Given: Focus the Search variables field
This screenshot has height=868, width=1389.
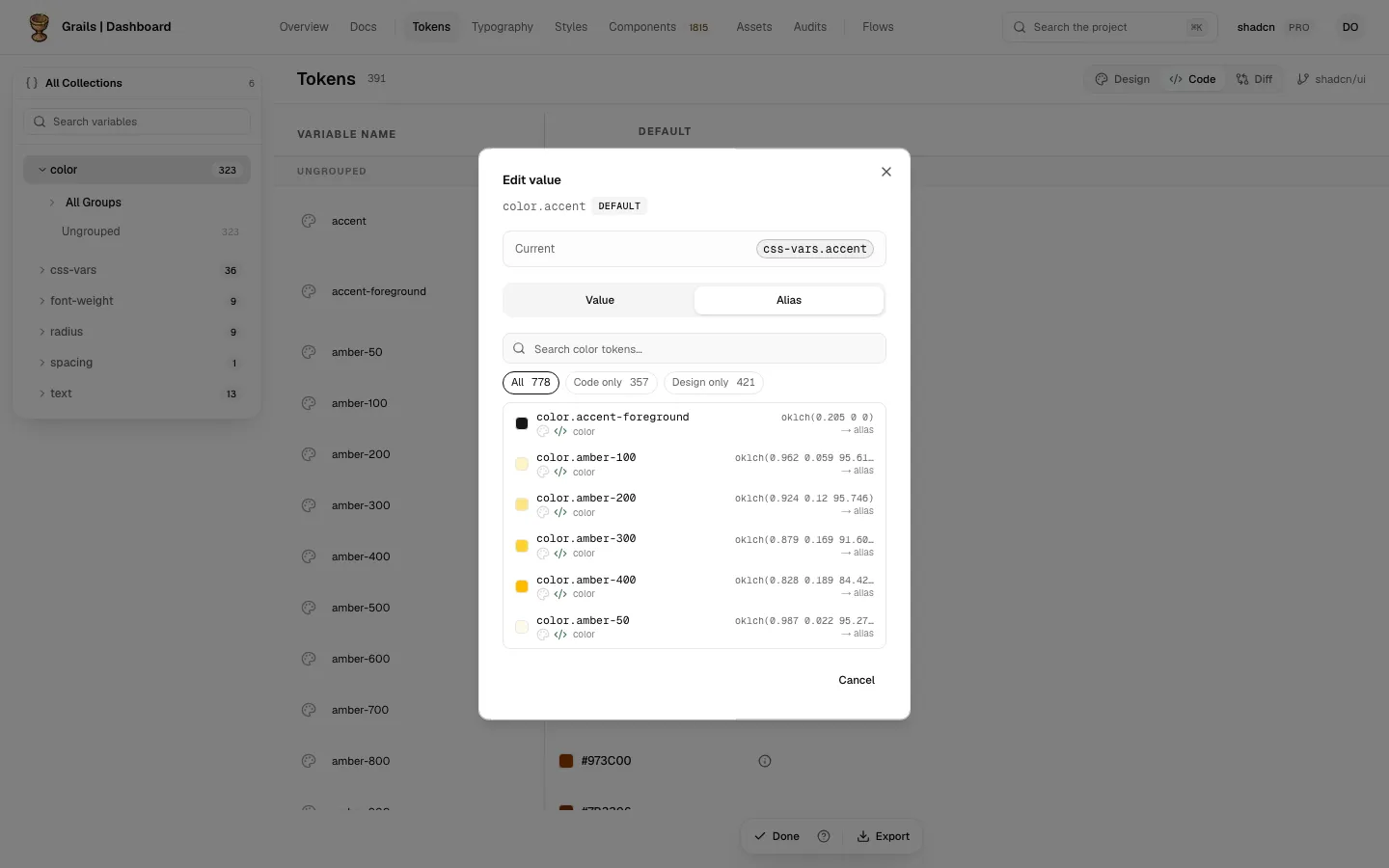Looking at the screenshot, I should (x=137, y=122).
